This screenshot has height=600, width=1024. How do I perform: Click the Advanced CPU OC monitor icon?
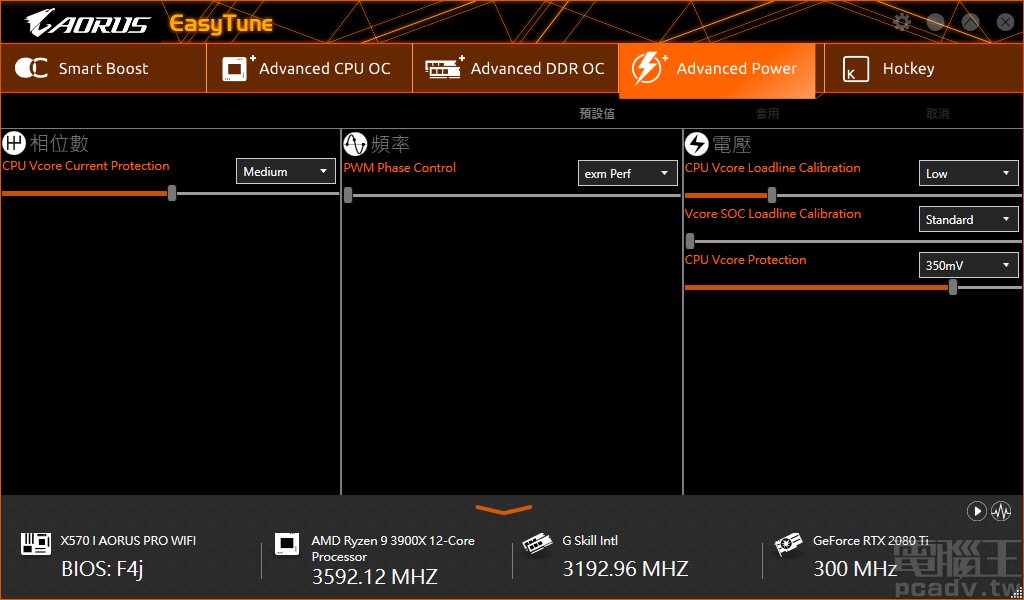[x=234, y=68]
